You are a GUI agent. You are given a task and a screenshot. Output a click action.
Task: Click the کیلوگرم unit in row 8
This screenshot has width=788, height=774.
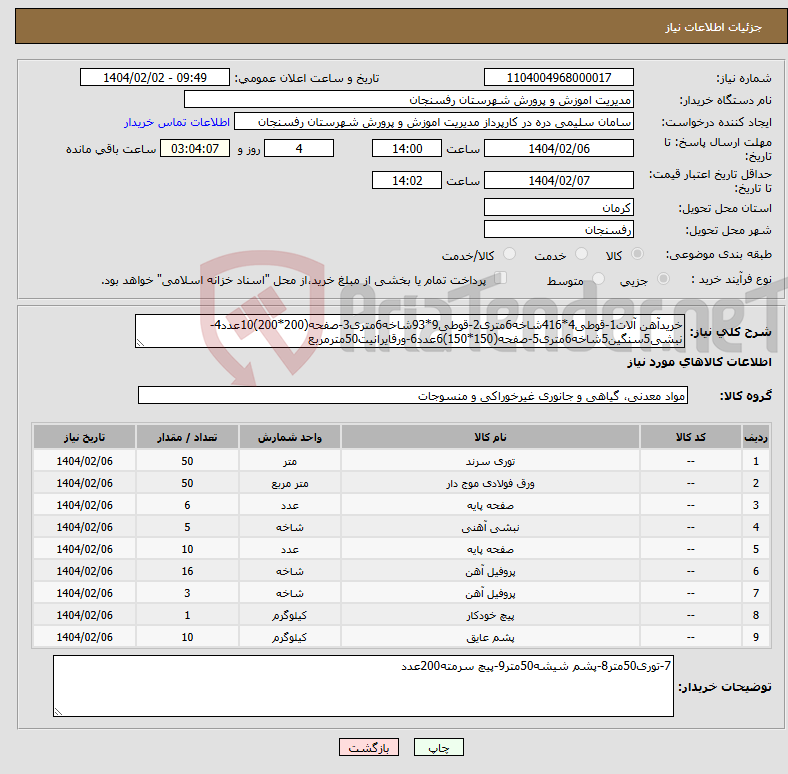(290, 616)
